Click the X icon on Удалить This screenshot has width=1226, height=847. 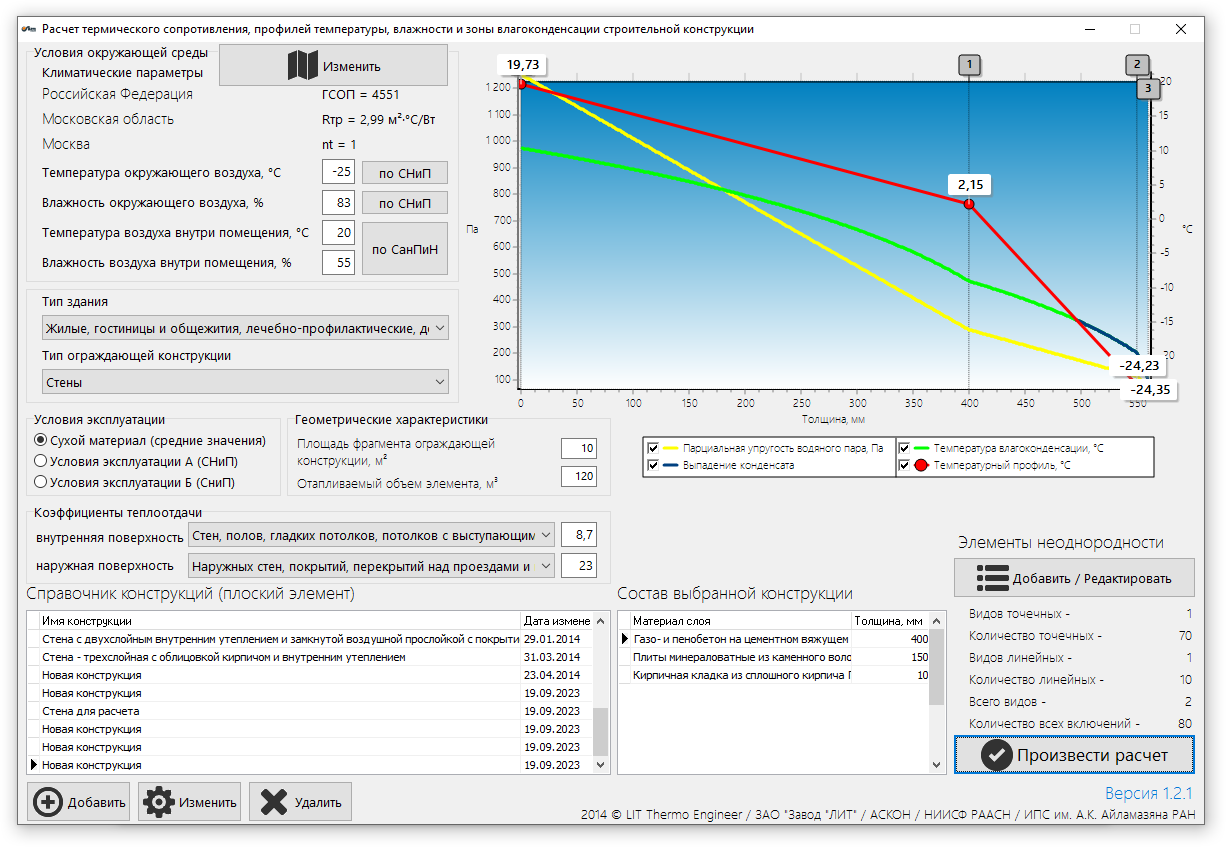(273, 802)
